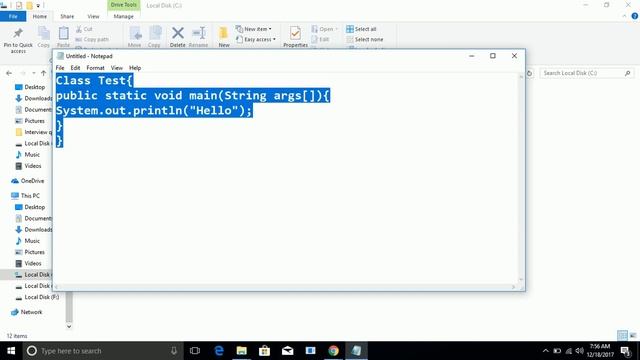
Task: Click the Properties checkmark icon
Action: [x=295, y=33]
